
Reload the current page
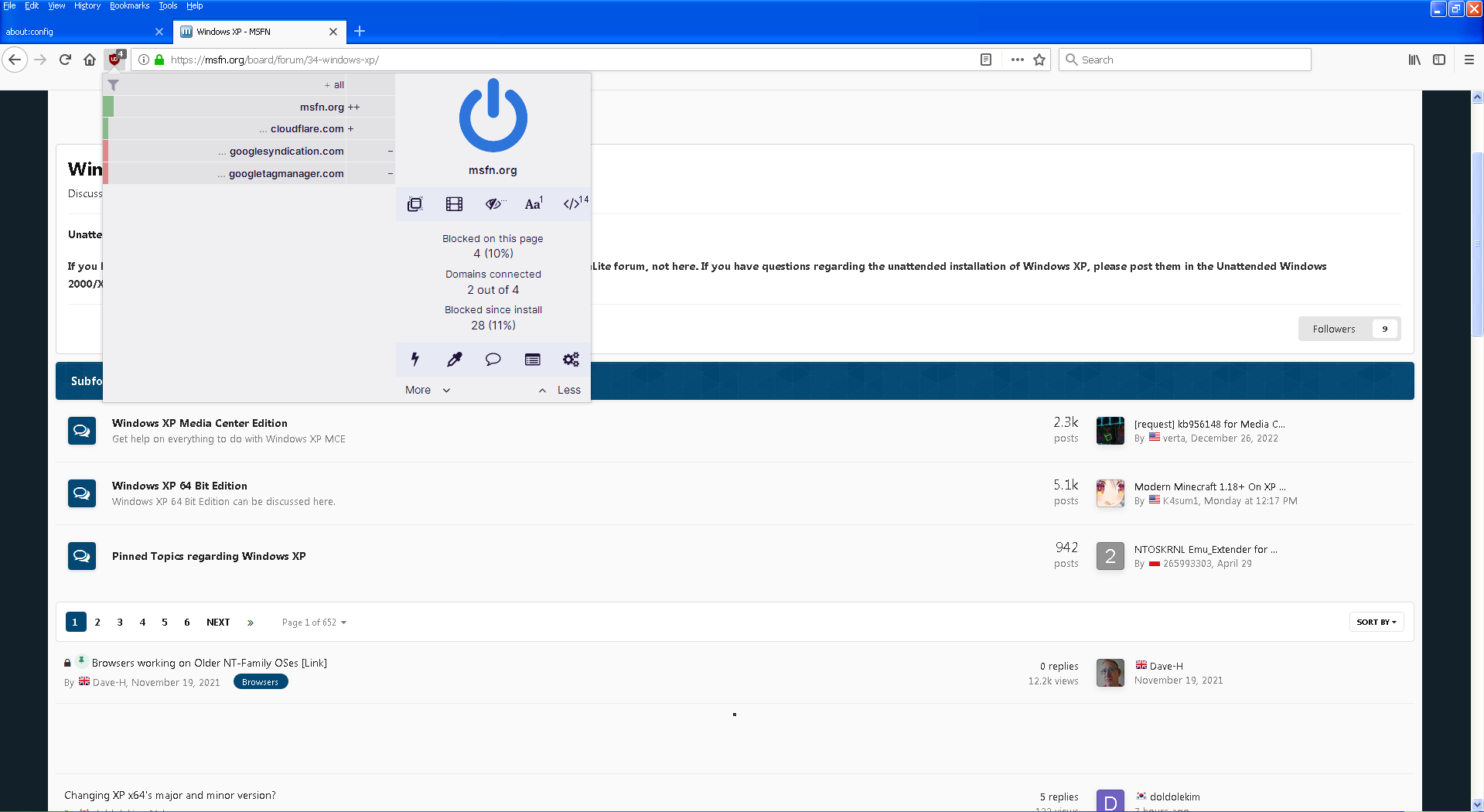pos(65,60)
